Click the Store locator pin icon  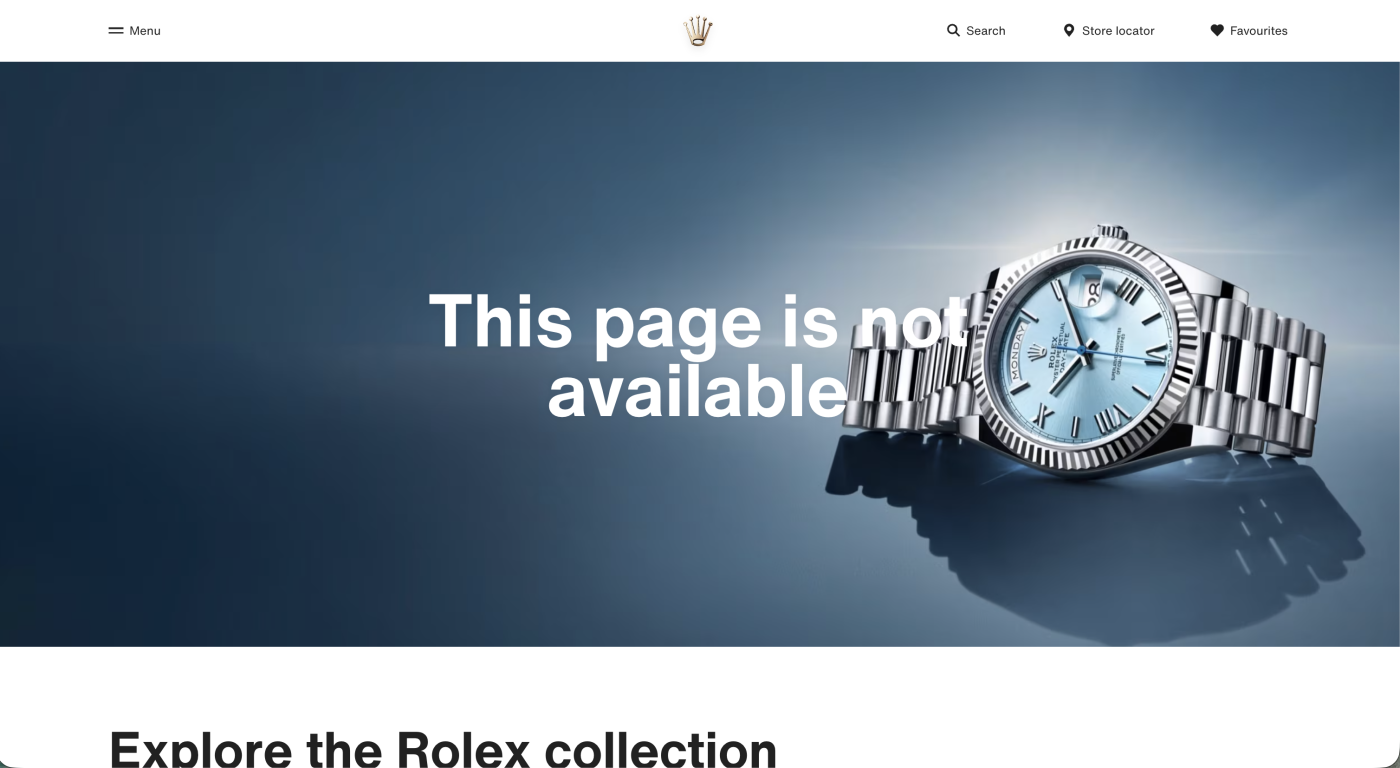coord(1069,31)
